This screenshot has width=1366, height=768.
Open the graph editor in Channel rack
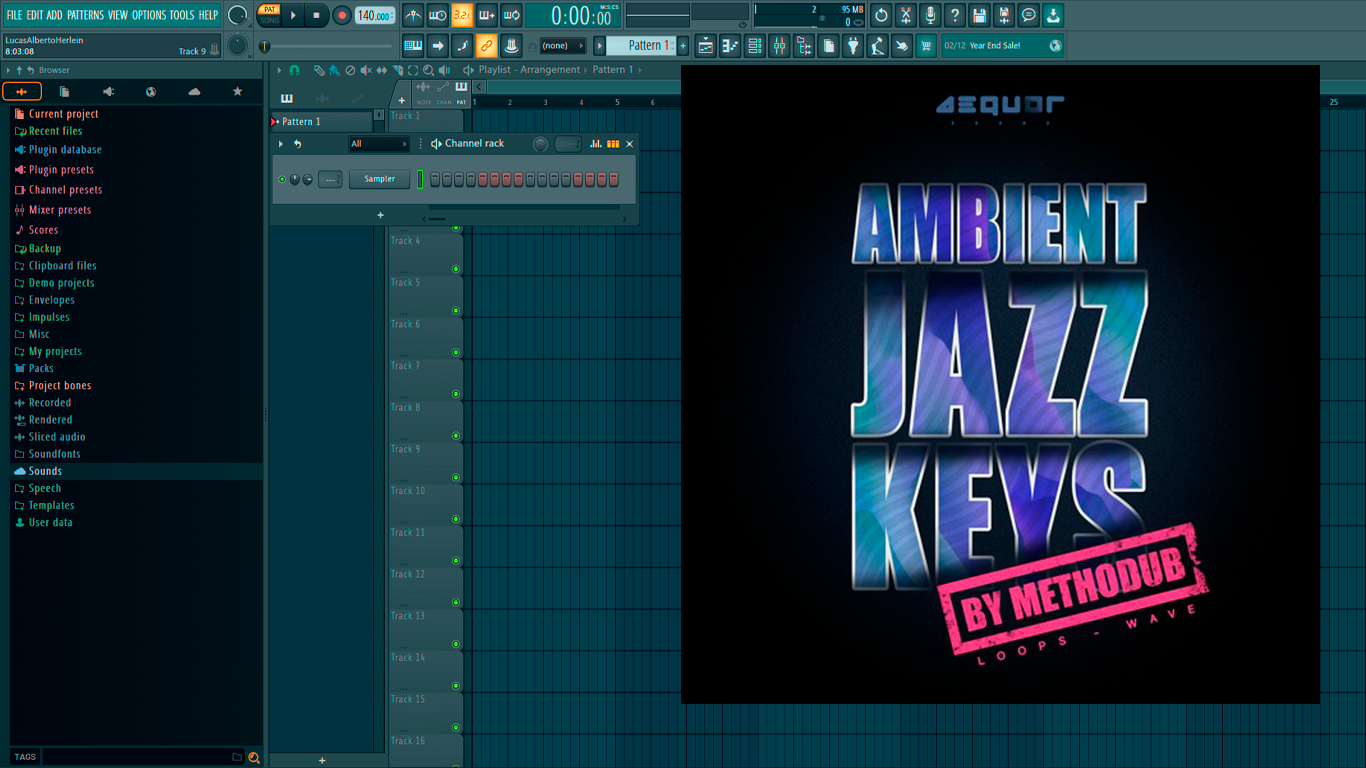point(596,144)
